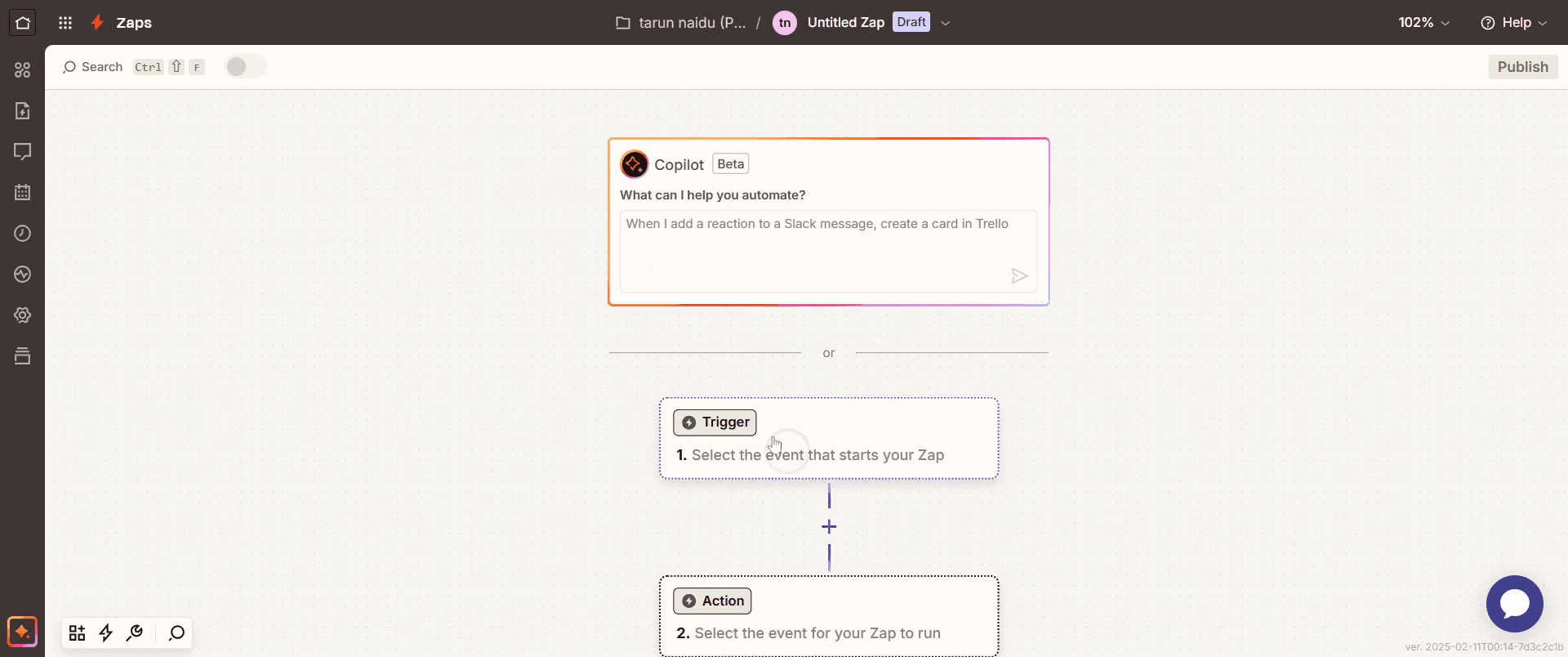Select the action step card

829,616
